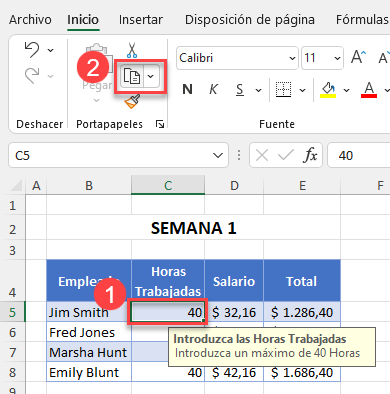Viewport: 390px width, 394px height.
Task: Click cell with $ 1.686,40 total
Action: pyautogui.click(x=302, y=372)
